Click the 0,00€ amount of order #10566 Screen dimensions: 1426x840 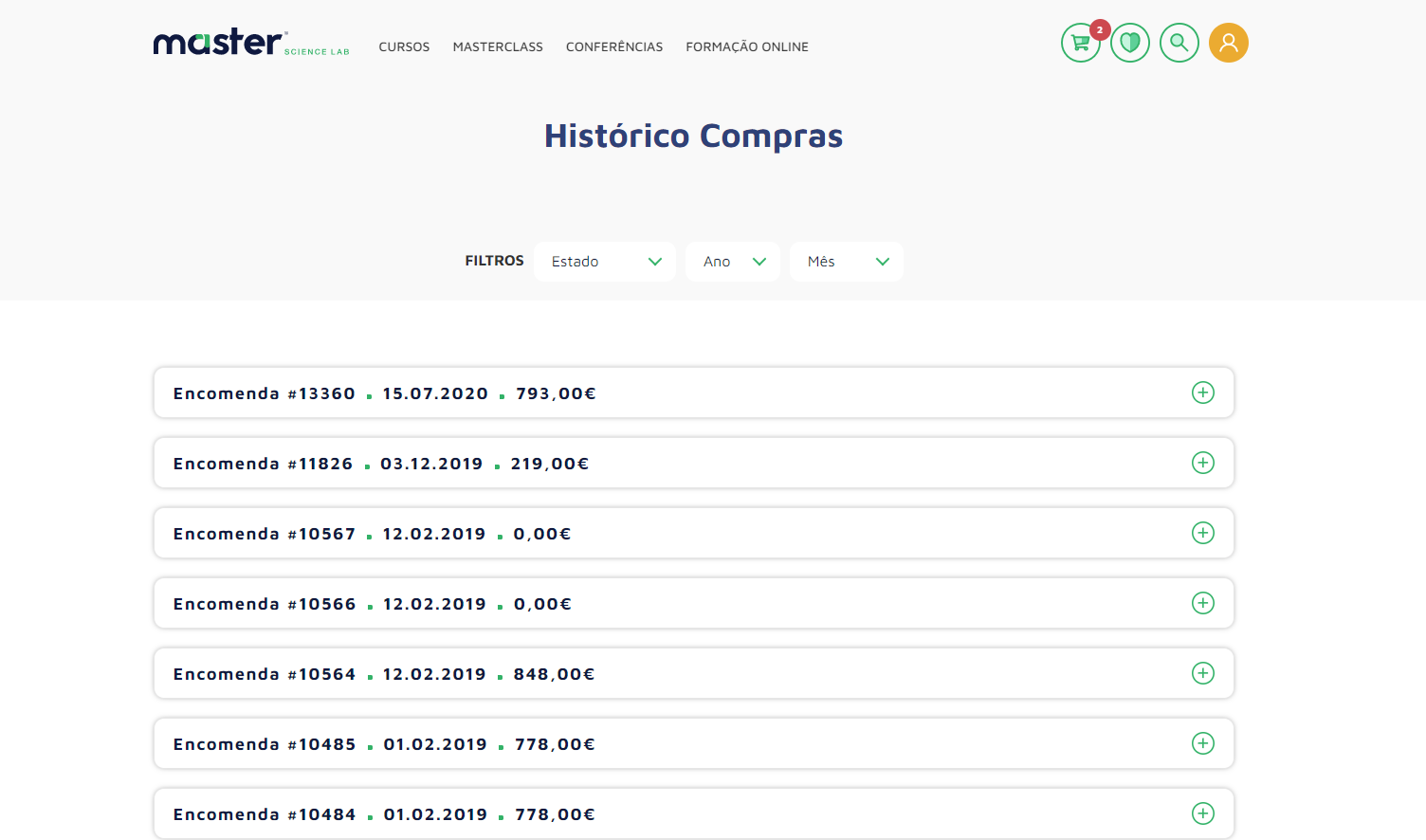pos(542,604)
